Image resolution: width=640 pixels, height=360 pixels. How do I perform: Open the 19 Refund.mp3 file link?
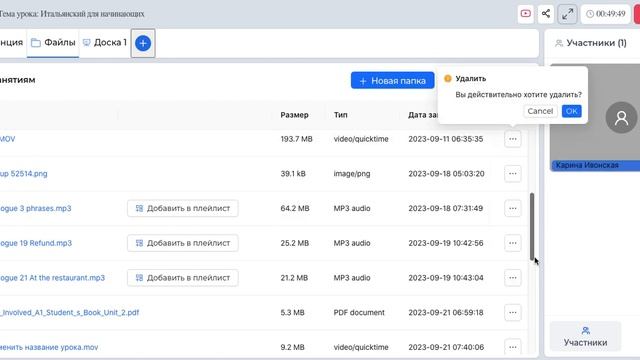[x=36, y=243]
